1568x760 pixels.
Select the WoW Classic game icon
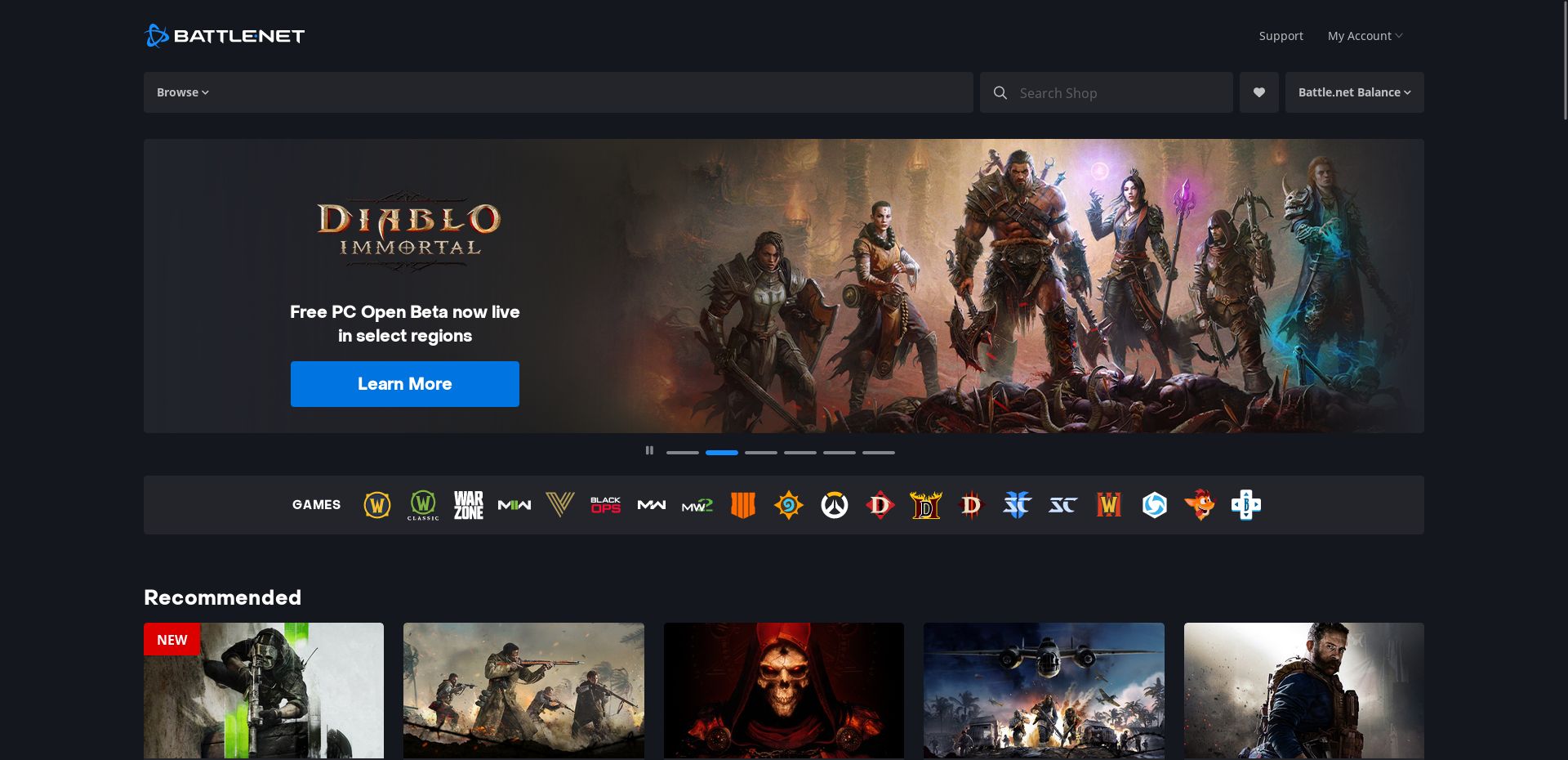(423, 505)
